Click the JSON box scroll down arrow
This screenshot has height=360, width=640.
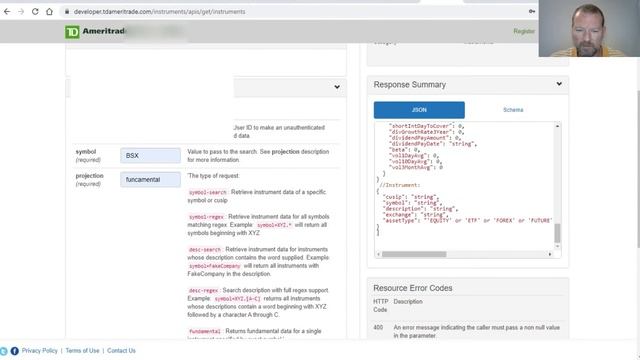(x=557, y=247)
